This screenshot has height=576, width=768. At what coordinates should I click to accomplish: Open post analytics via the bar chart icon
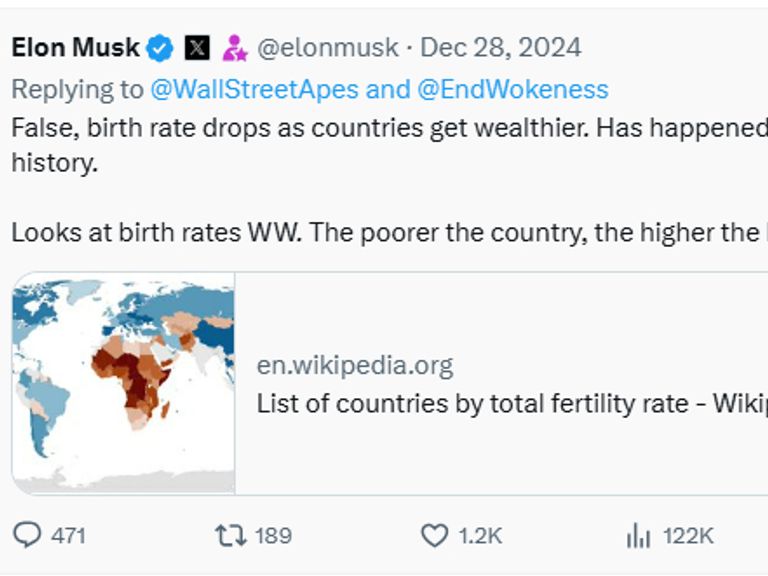click(638, 536)
